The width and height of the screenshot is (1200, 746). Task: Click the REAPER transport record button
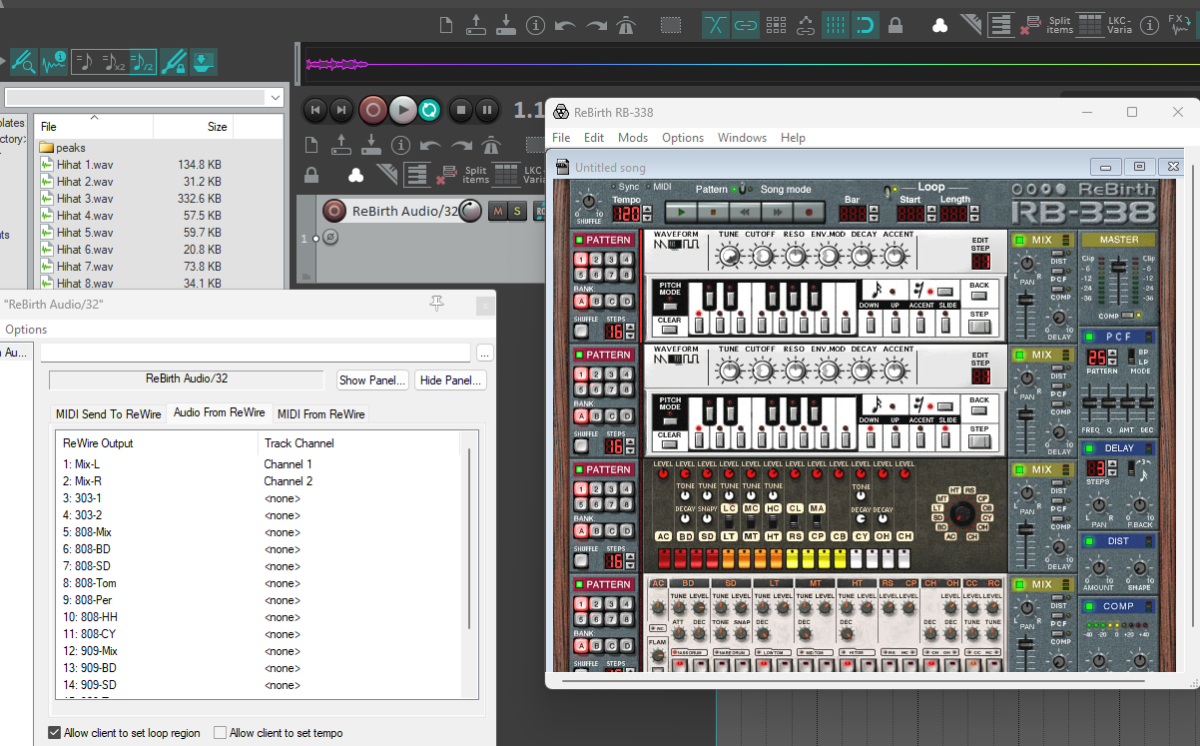click(x=373, y=109)
